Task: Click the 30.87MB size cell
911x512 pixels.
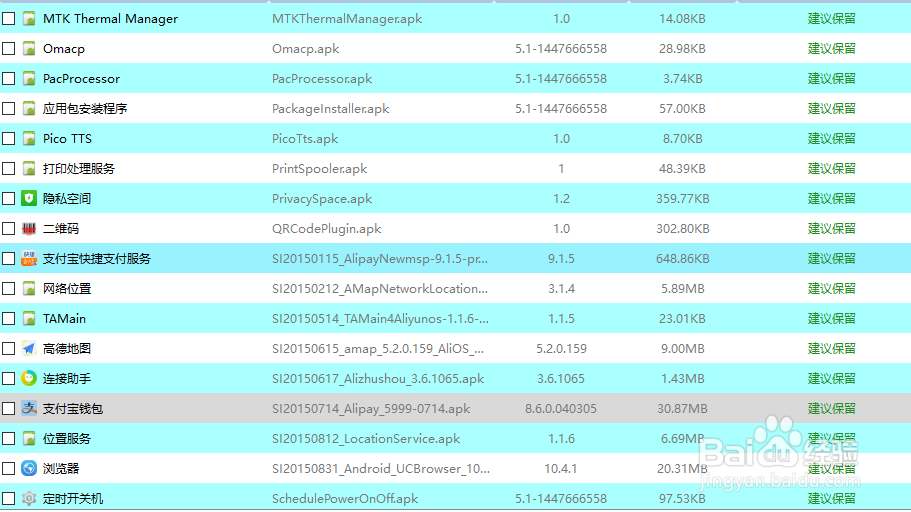Action: click(683, 409)
